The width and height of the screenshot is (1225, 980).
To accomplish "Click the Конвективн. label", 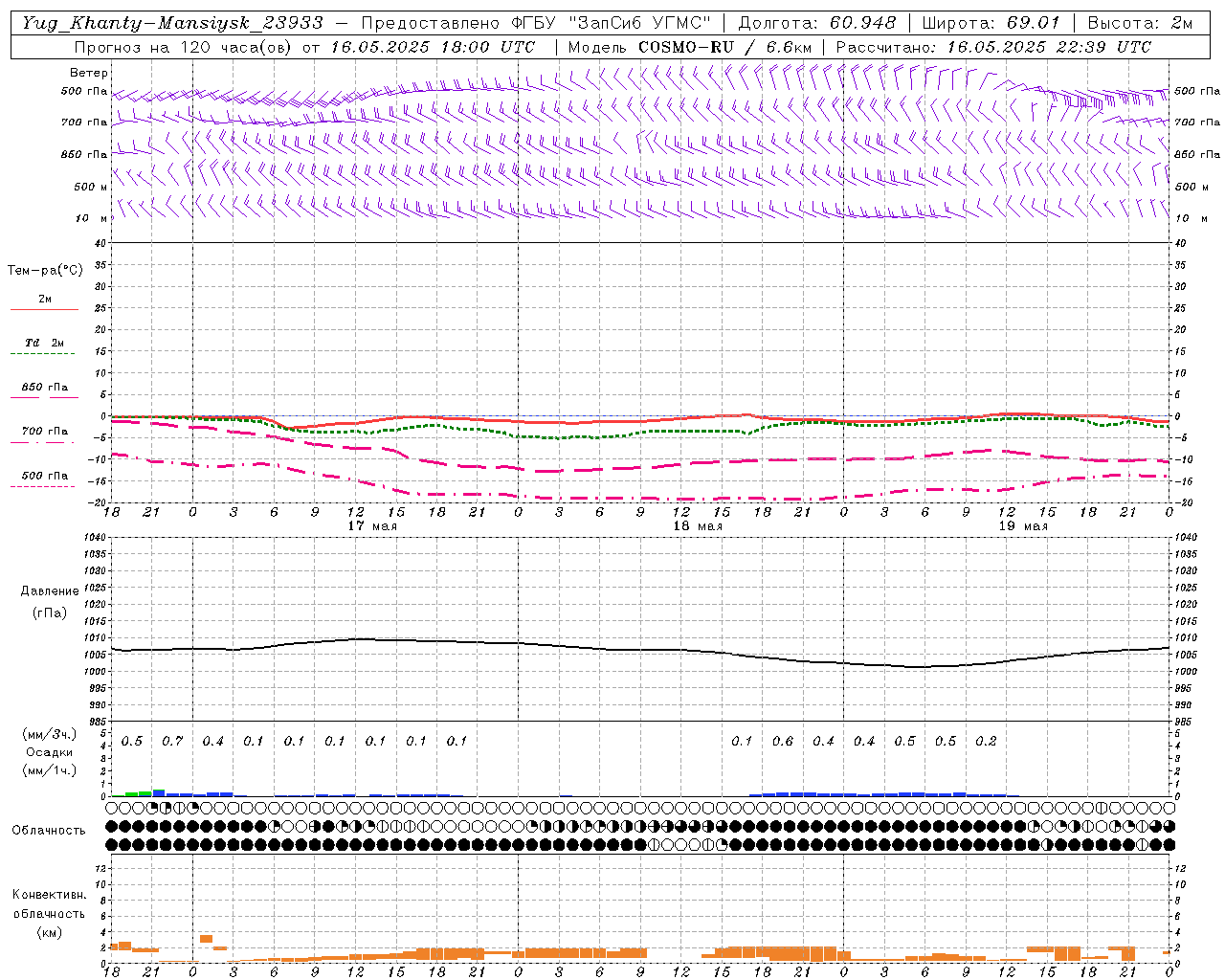I will (x=49, y=895).
